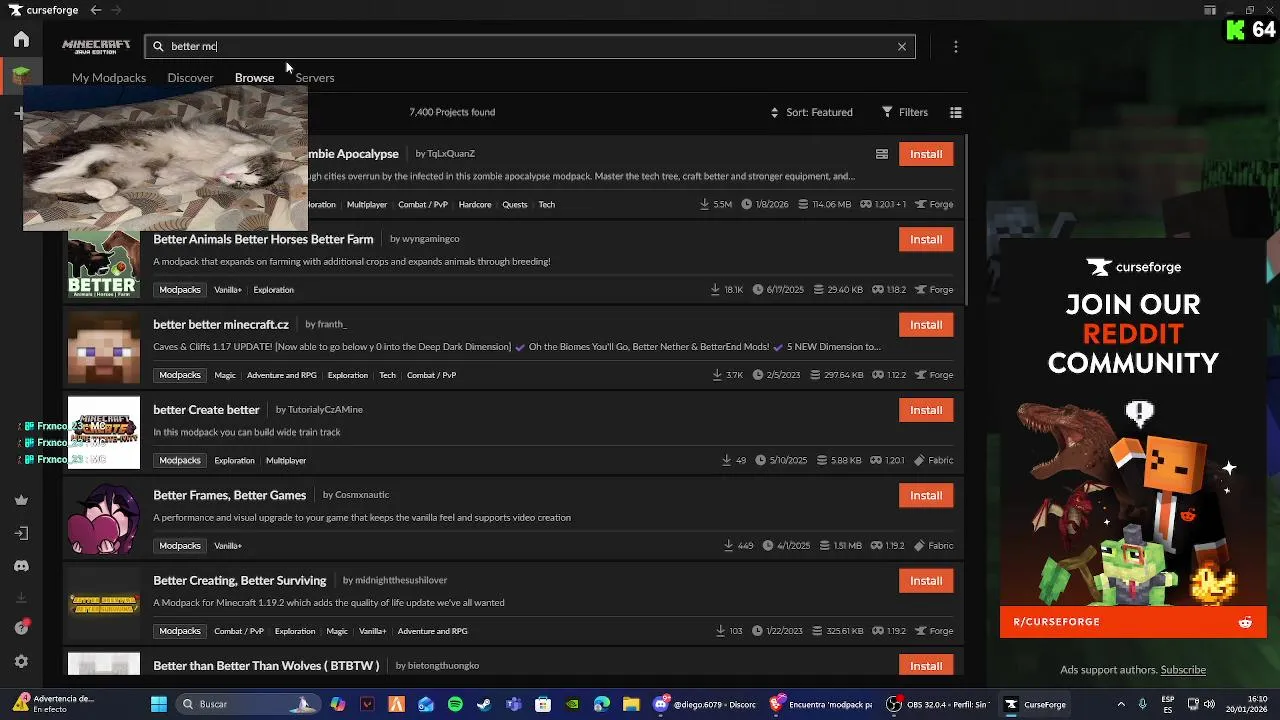
Task: Install better Create better modpack
Action: point(926,410)
